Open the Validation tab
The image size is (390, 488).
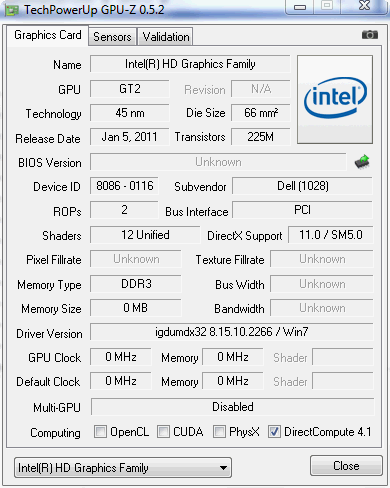166,37
